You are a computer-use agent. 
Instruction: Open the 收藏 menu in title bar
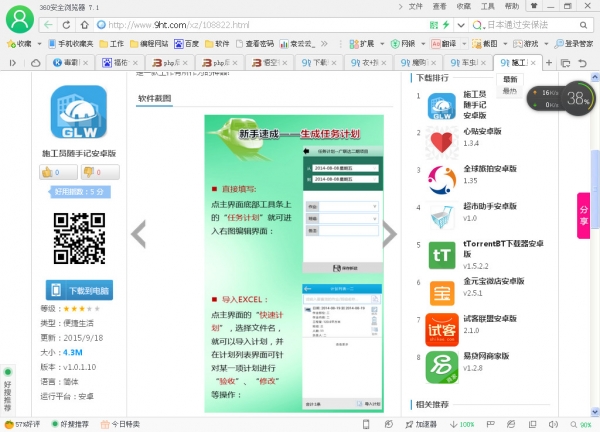click(x=463, y=6)
